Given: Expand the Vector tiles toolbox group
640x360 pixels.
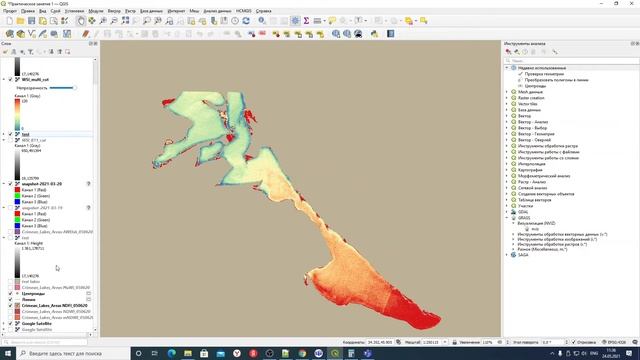Looking at the screenshot, I should 507,104.
